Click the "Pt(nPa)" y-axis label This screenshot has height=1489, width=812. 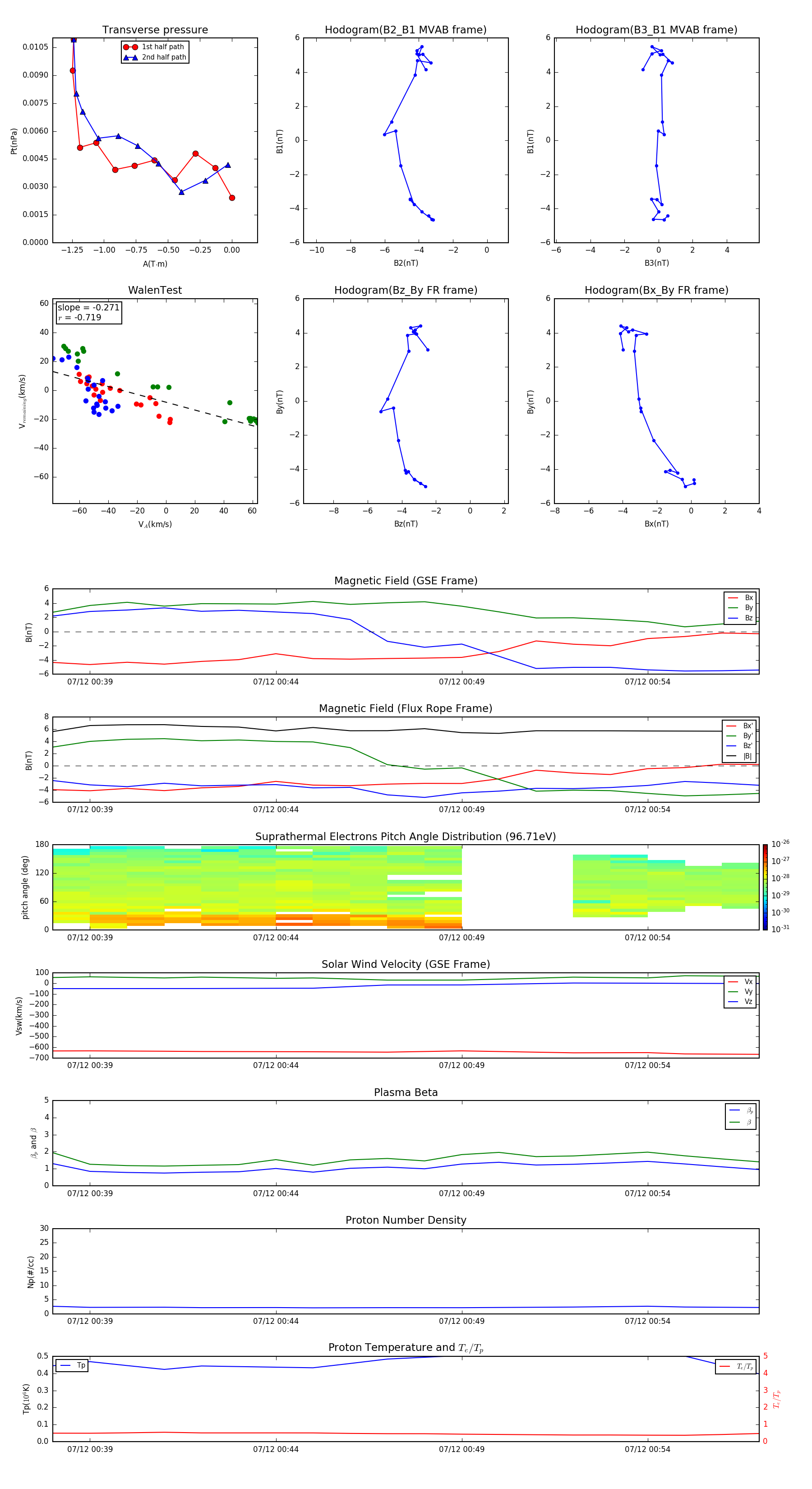pos(14,141)
